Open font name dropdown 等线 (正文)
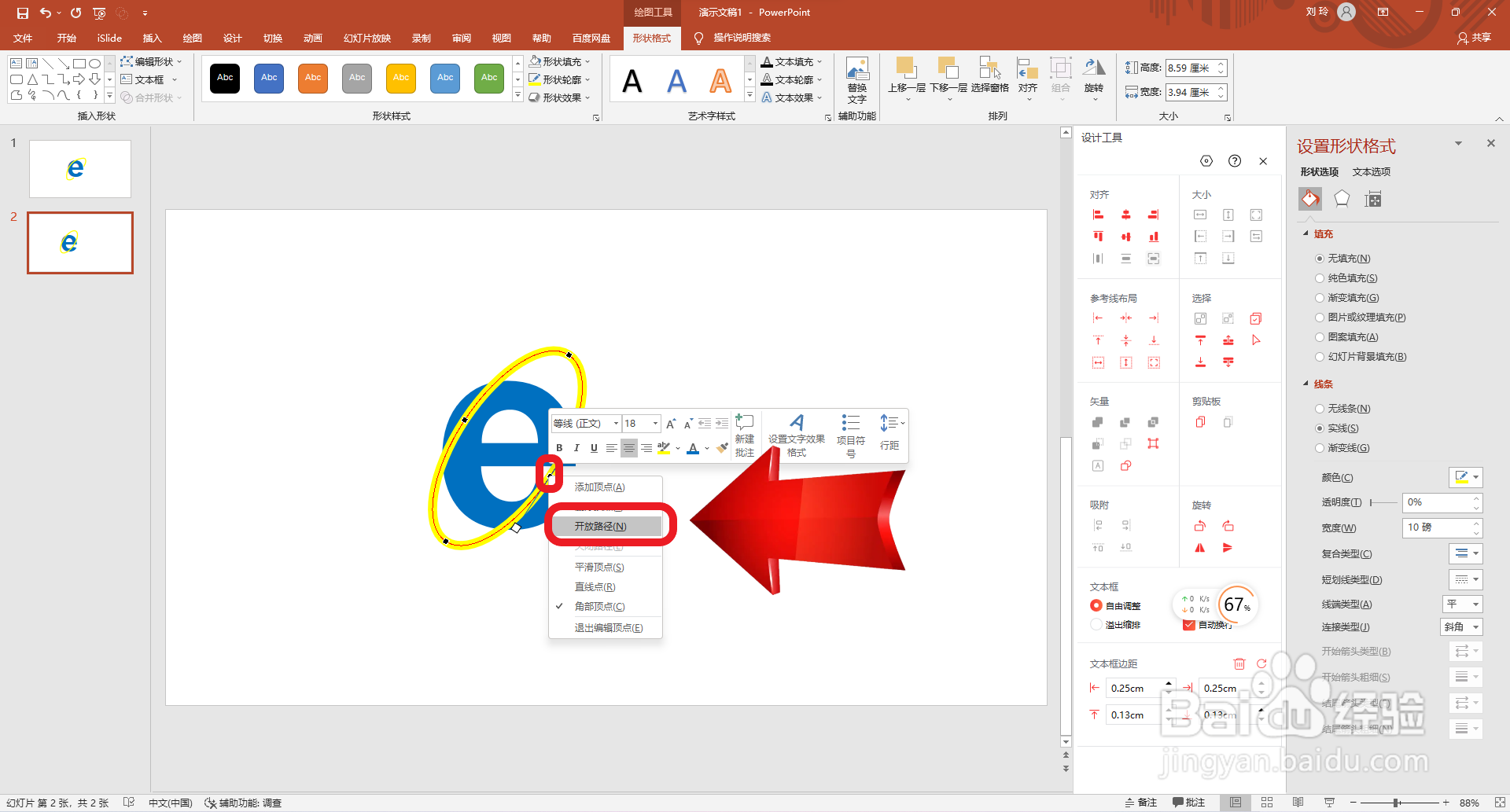The height and width of the screenshot is (812, 1510). pyautogui.click(x=616, y=424)
